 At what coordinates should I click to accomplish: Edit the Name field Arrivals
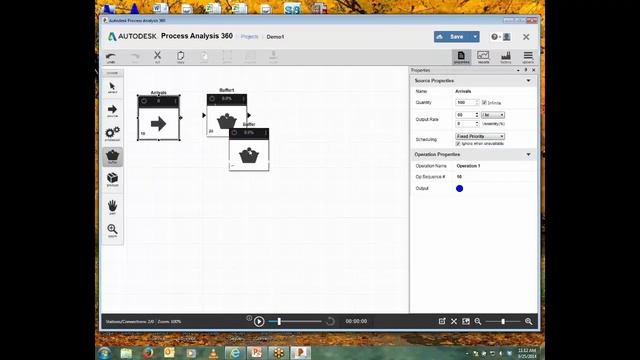click(463, 91)
